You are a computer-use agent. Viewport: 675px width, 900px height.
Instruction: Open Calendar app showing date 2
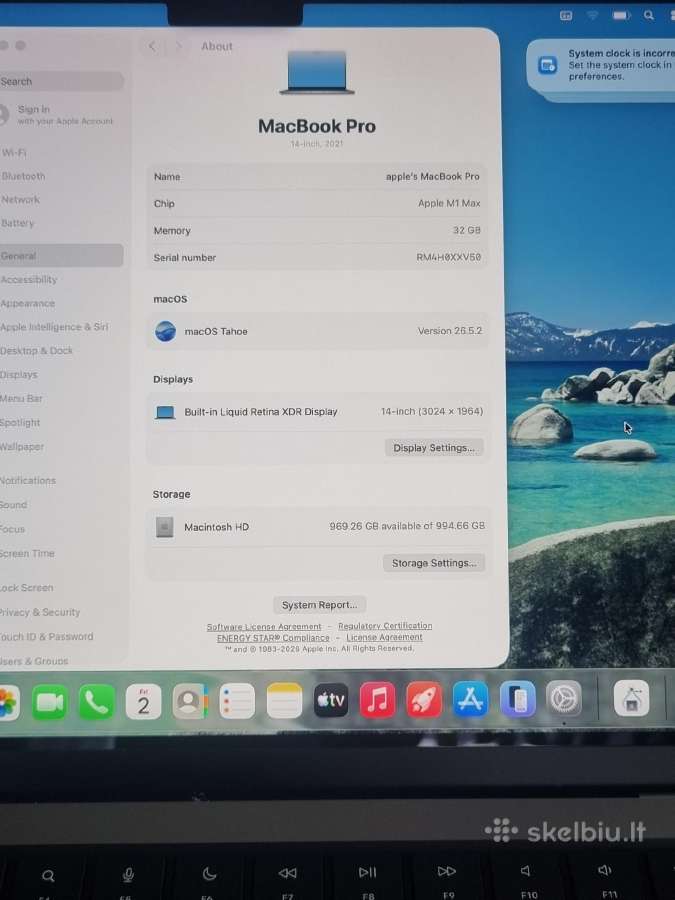[x=143, y=701]
